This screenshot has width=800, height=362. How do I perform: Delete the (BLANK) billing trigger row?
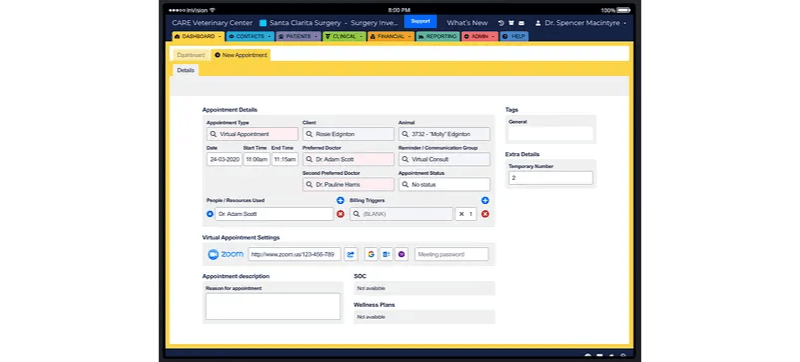(x=485, y=214)
